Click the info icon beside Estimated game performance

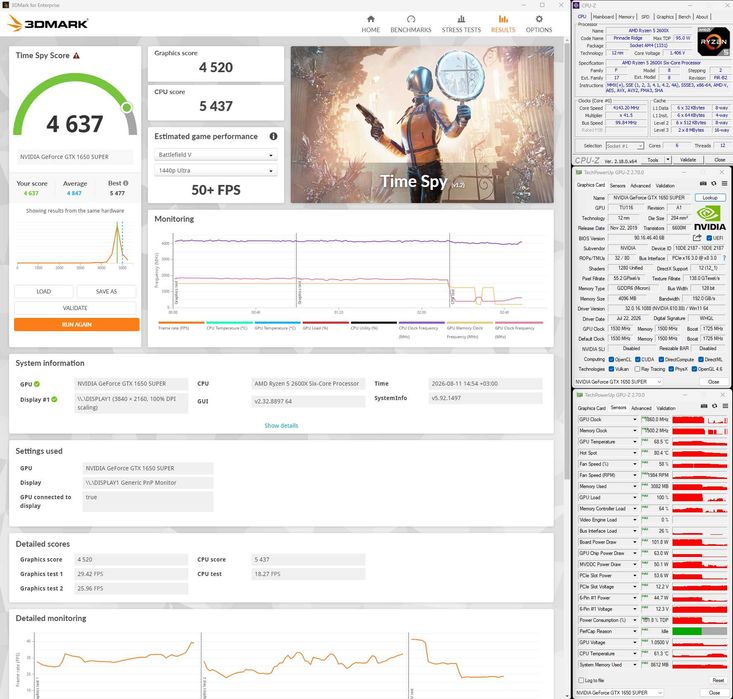[273, 136]
